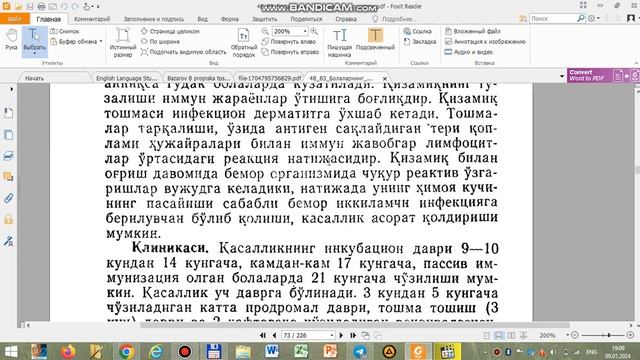
Task: Select the Hand (Рука) tool
Action: point(11,40)
